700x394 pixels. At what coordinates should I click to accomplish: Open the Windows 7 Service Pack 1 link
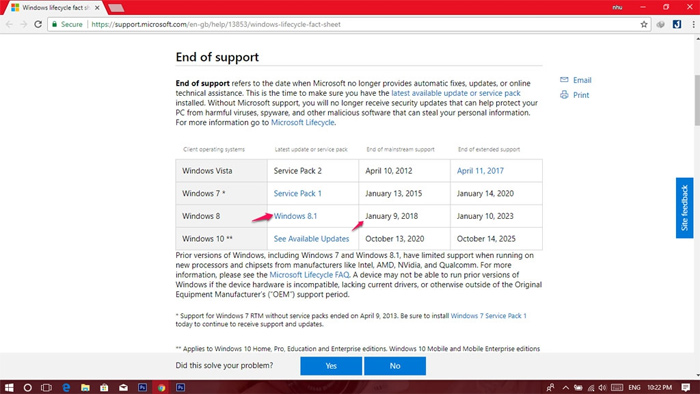pos(488,315)
